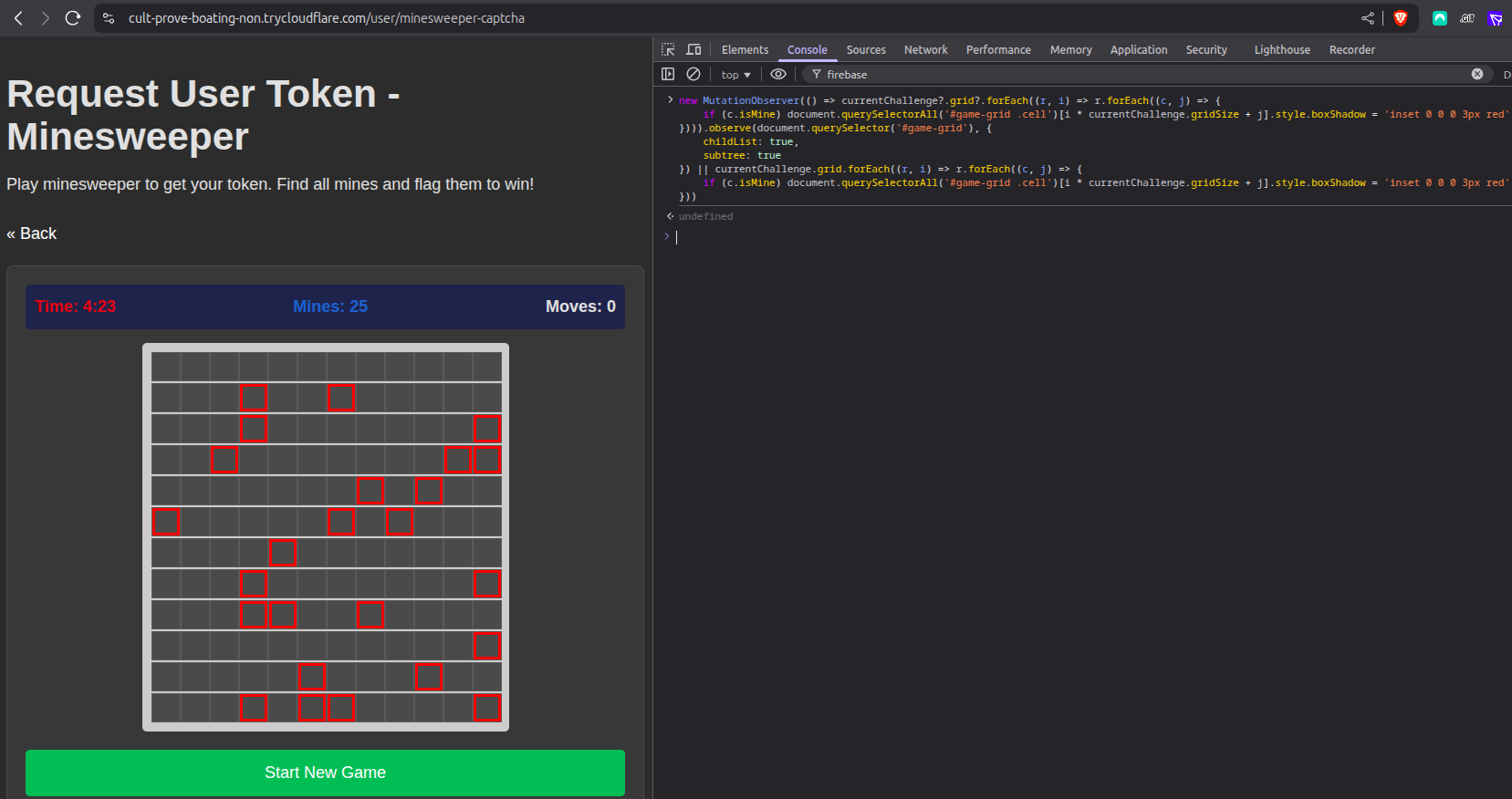Select the Console tab
1512x799 pixels.
coord(808,50)
